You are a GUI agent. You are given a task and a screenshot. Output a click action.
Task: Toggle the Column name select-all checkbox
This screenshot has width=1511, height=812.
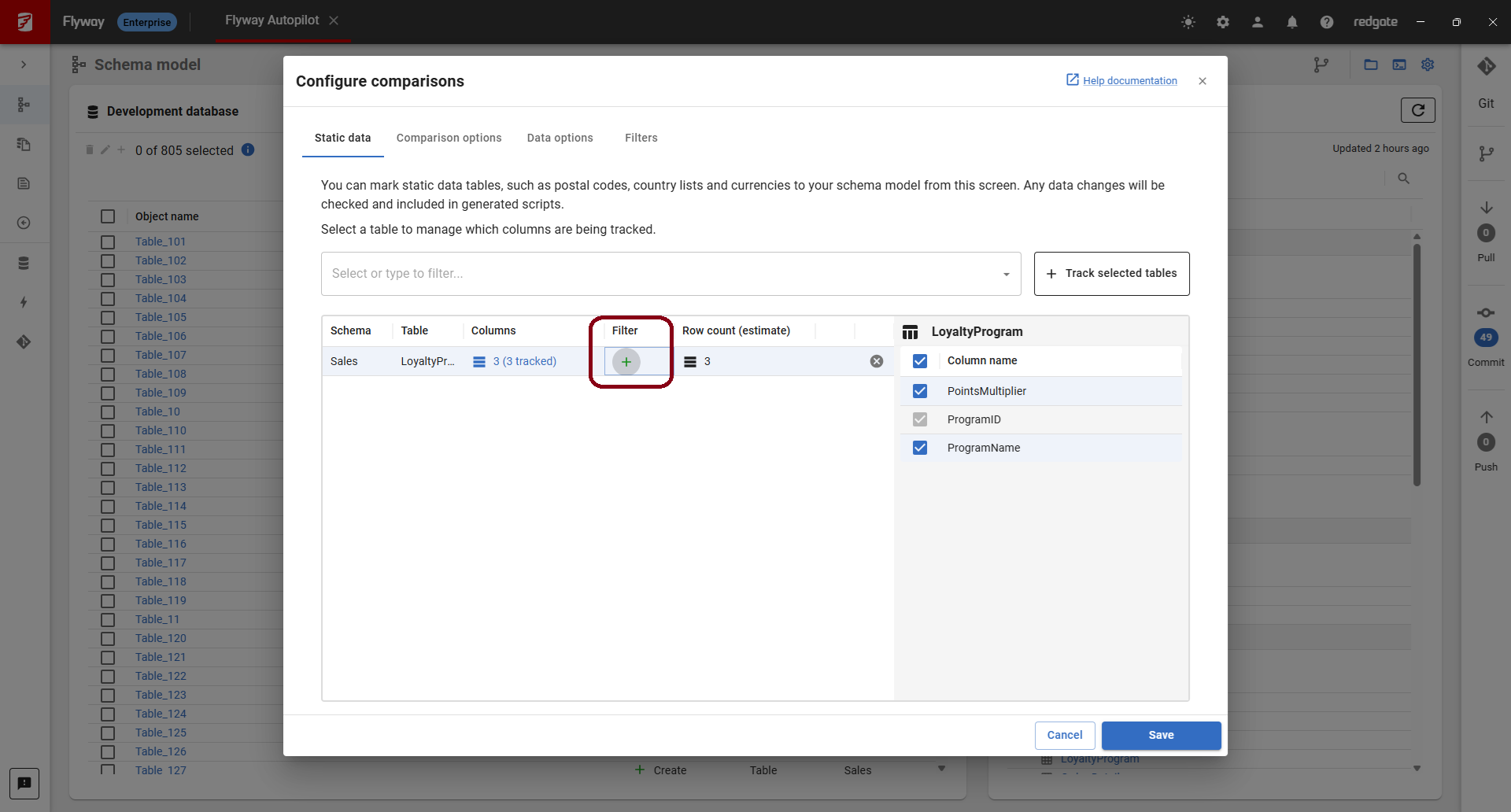point(920,361)
